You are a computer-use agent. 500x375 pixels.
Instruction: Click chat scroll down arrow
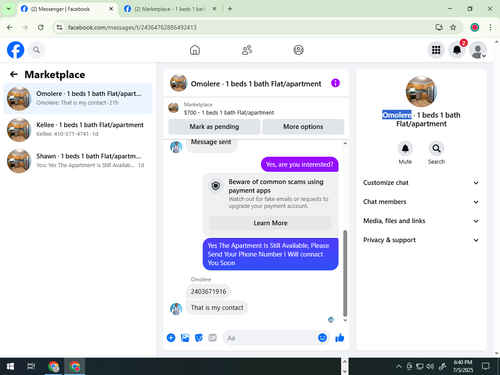(345, 320)
